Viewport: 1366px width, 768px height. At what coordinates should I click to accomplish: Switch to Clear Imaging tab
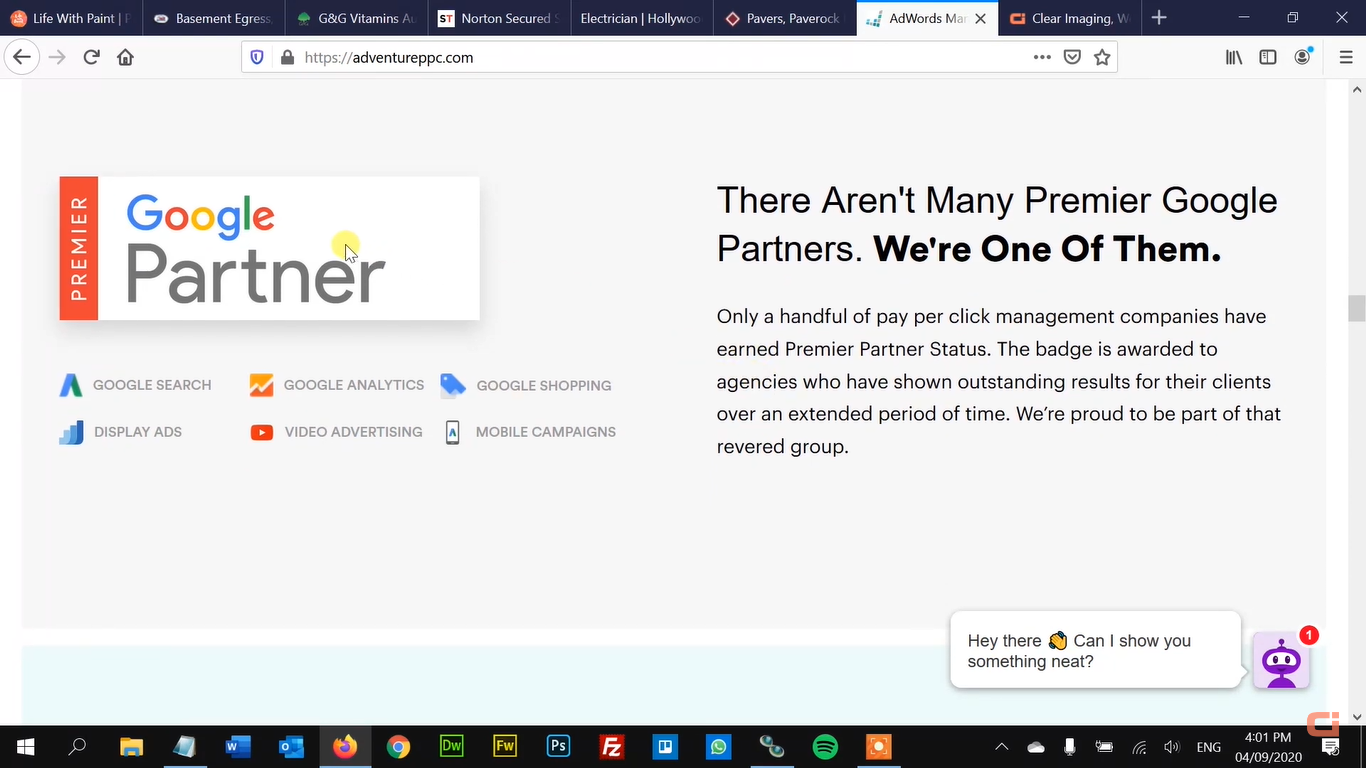[x=1070, y=18]
